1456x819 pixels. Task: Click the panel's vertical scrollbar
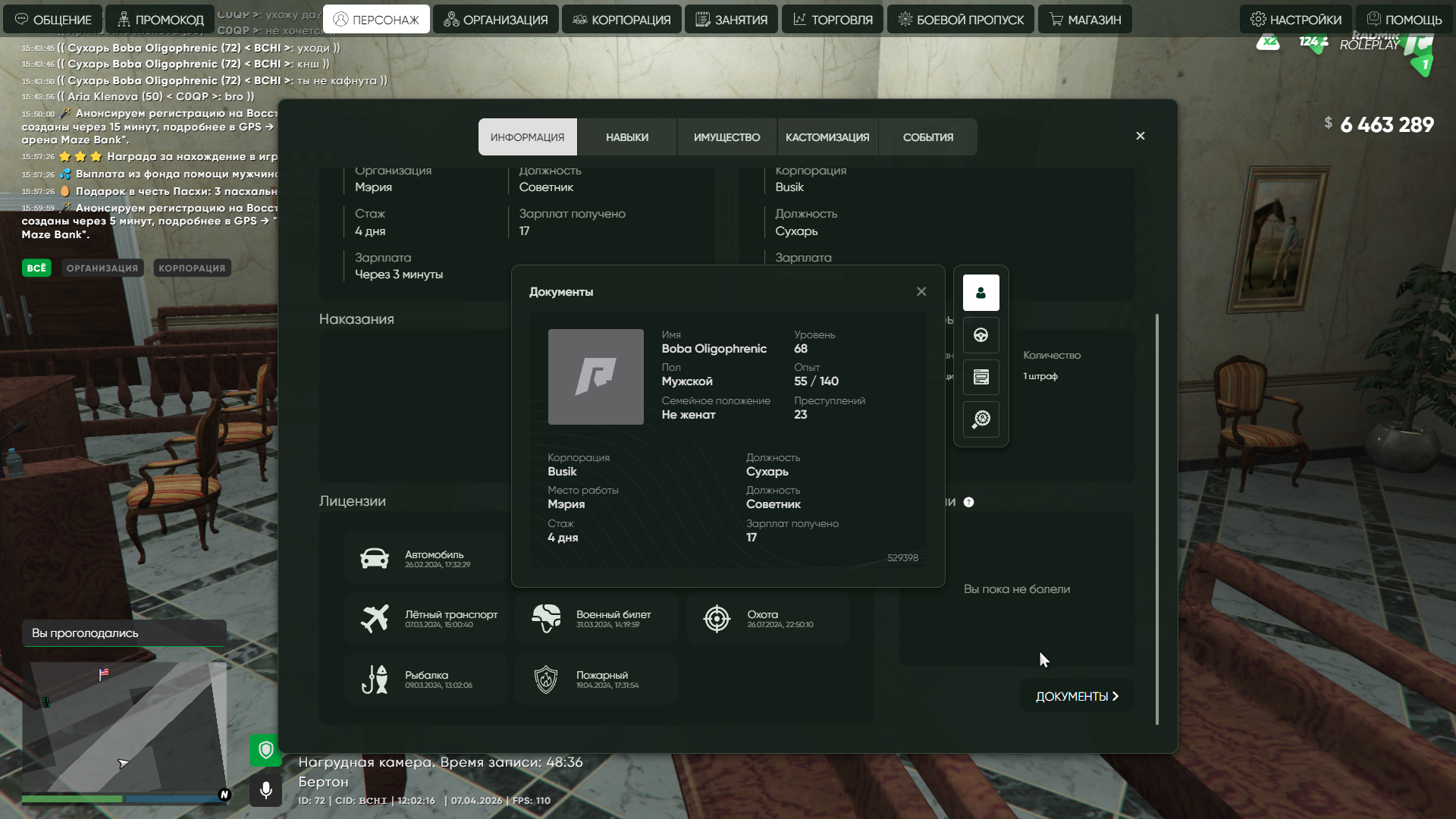1156,519
